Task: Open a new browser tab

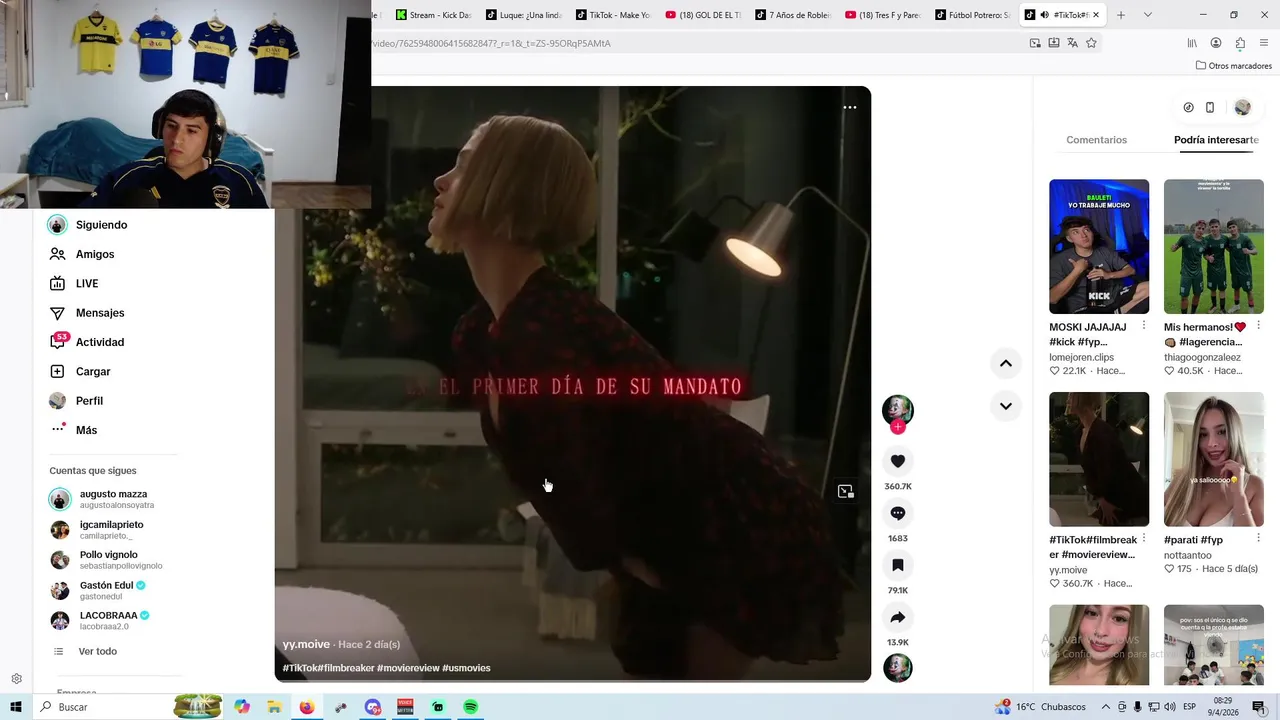Action: tap(1120, 15)
